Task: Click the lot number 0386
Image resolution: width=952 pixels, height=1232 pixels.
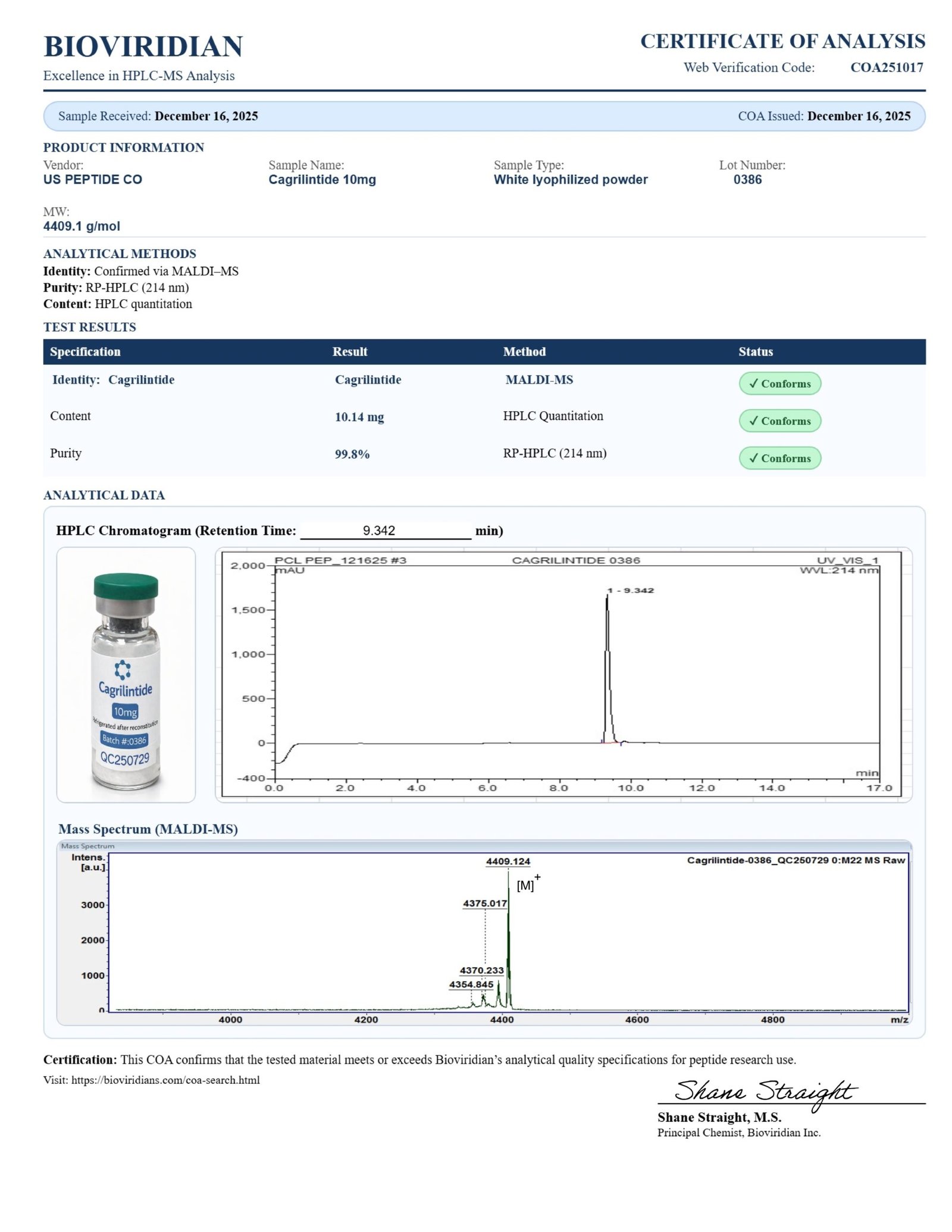Action: [x=747, y=180]
